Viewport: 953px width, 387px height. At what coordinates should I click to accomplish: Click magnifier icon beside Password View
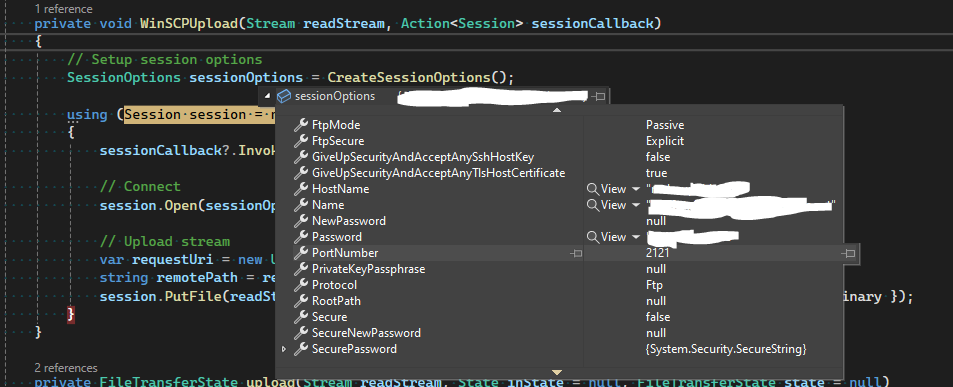pos(592,237)
